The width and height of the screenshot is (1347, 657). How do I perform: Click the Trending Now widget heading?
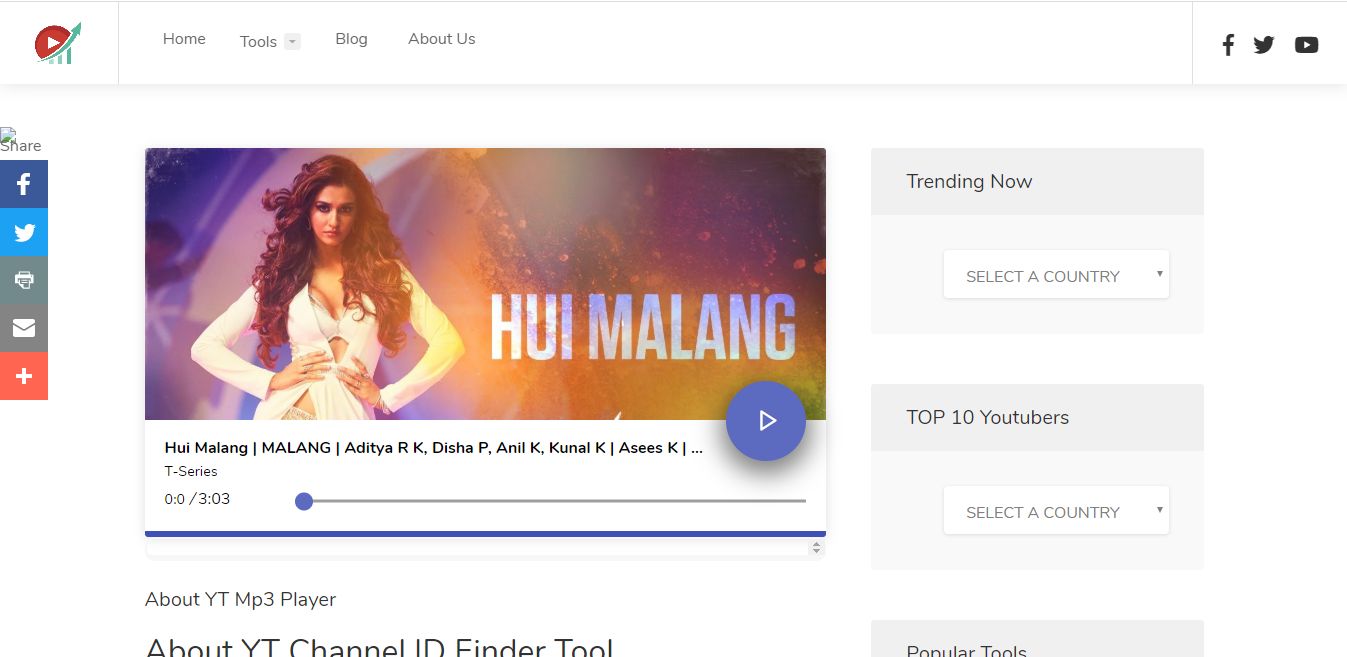[x=969, y=181]
